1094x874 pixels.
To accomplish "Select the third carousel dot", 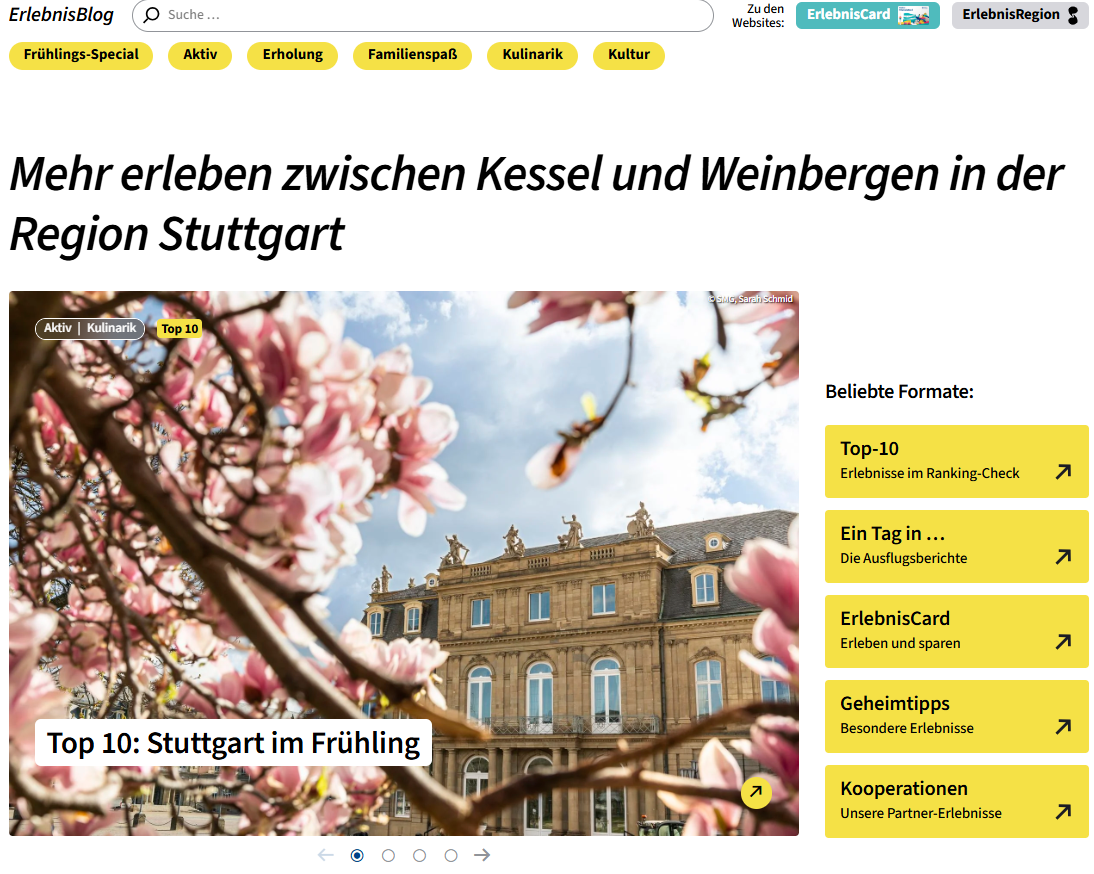I will tap(420, 855).
